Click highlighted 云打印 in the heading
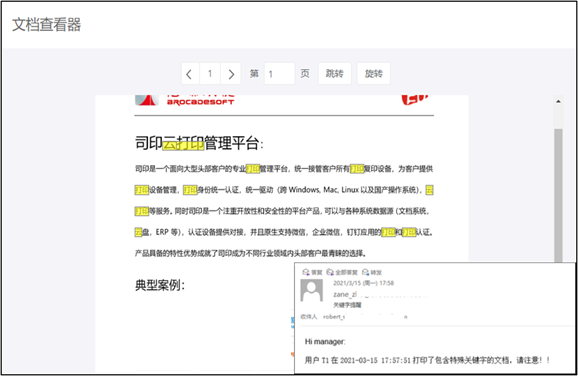578x376 pixels. [x=183, y=143]
